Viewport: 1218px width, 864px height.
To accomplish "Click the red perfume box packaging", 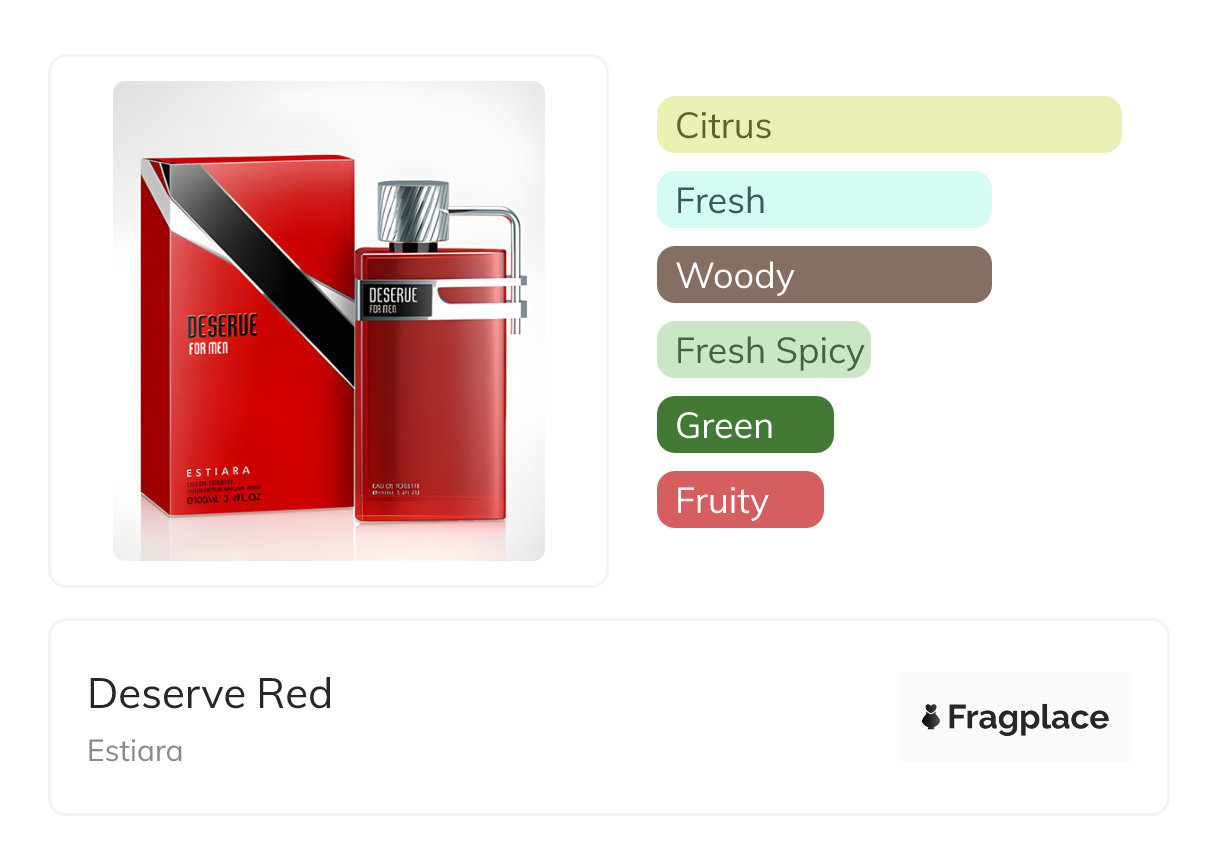I will [248, 335].
